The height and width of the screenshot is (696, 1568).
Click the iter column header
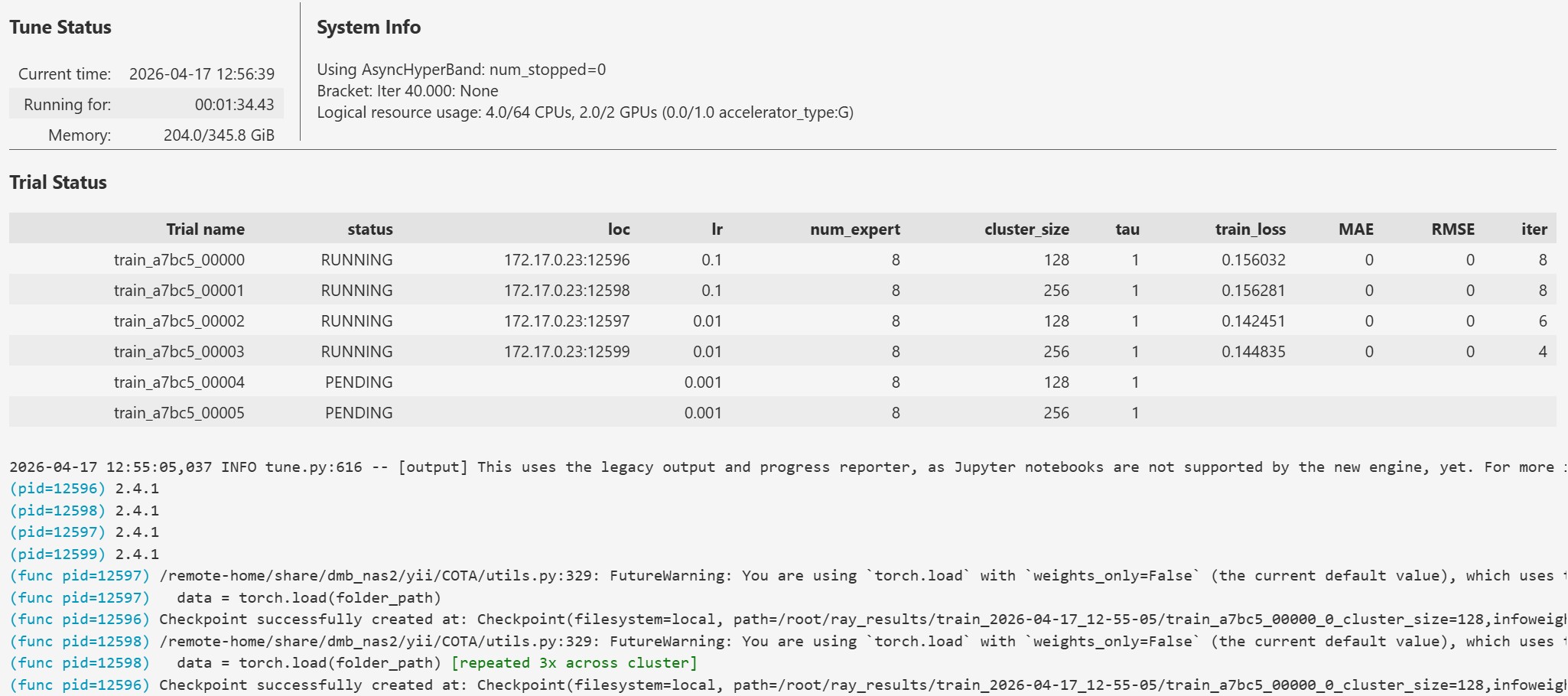pyautogui.click(x=1534, y=229)
